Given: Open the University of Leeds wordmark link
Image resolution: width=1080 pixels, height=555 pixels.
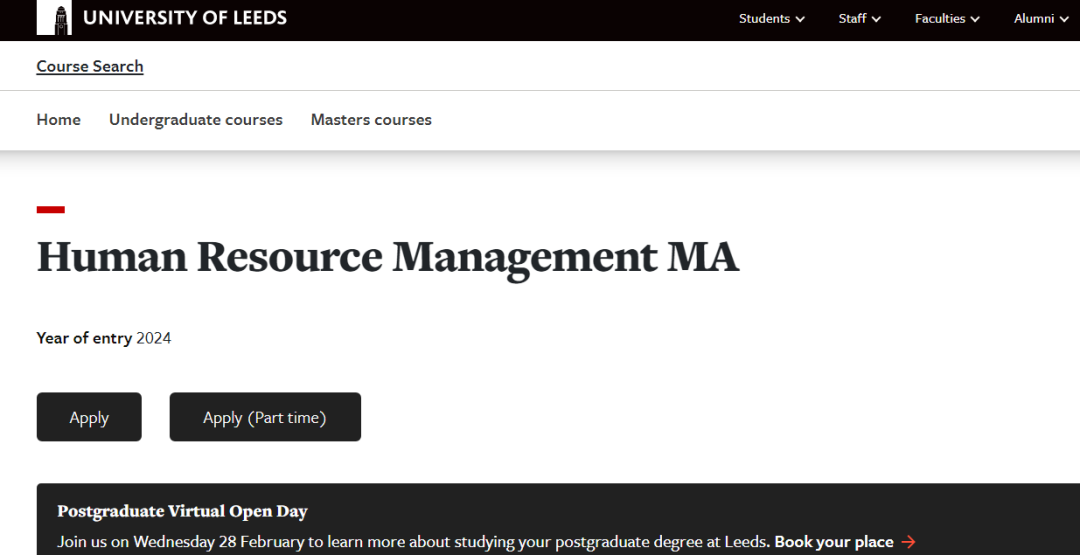Looking at the screenshot, I should click(x=185, y=18).
